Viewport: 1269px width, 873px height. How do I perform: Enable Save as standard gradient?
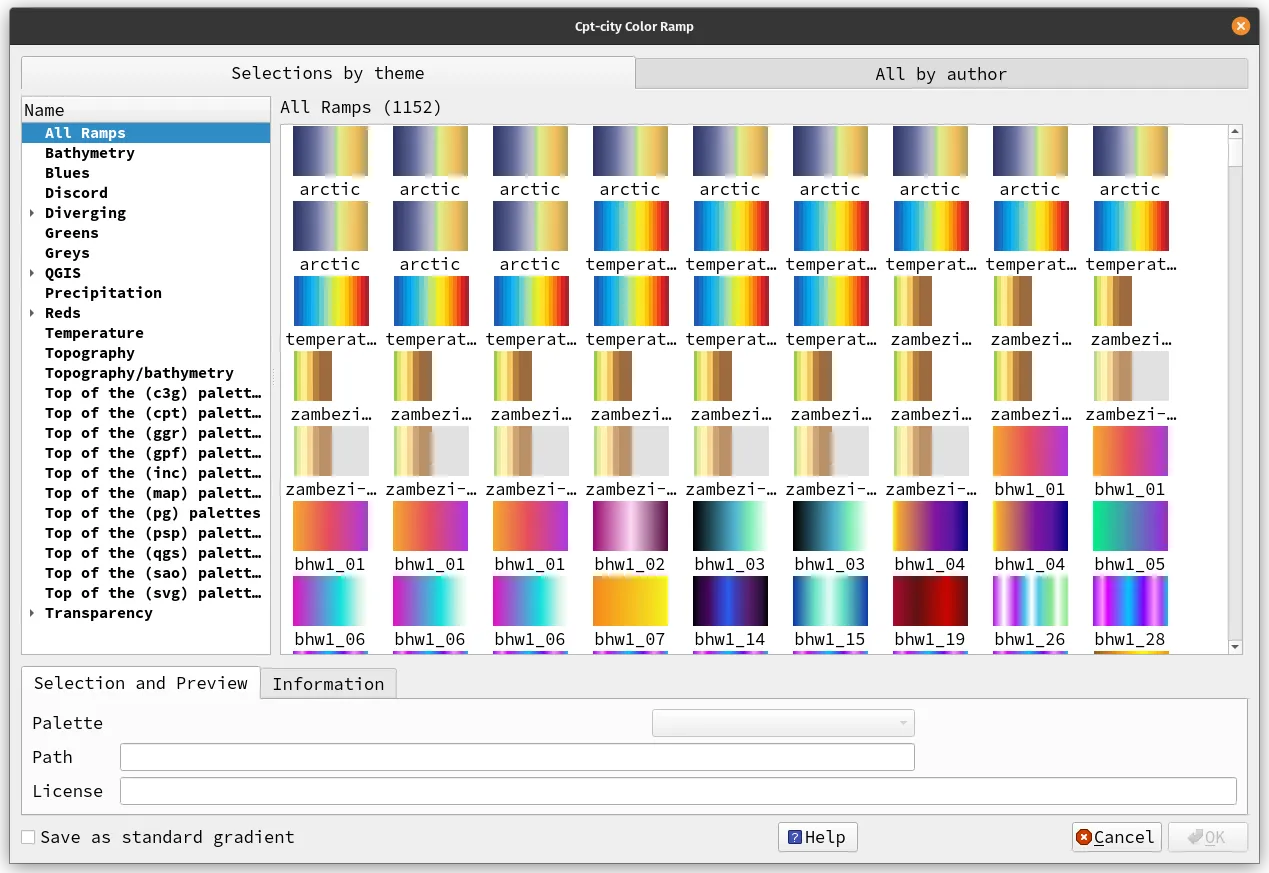coord(27,836)
